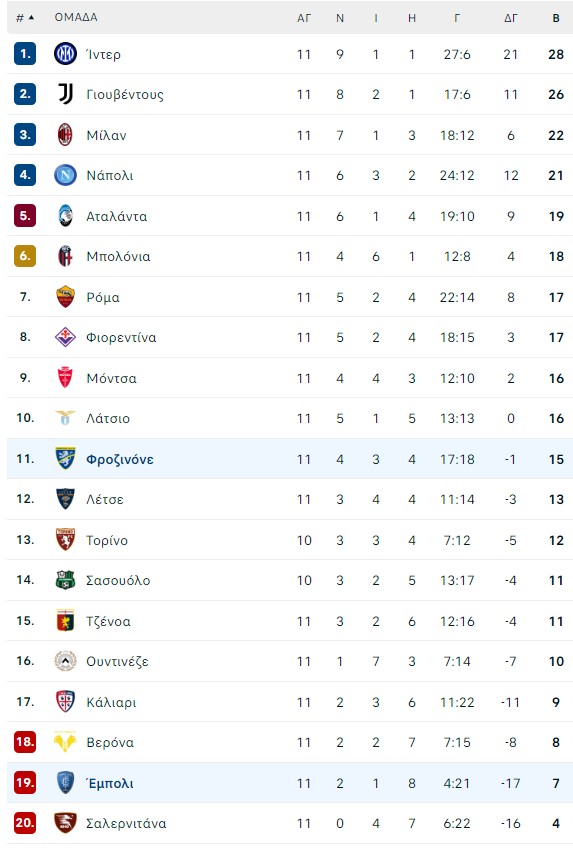Click the Inter club crest icon
Screen dimensions: 573x850
pos(65,54)
